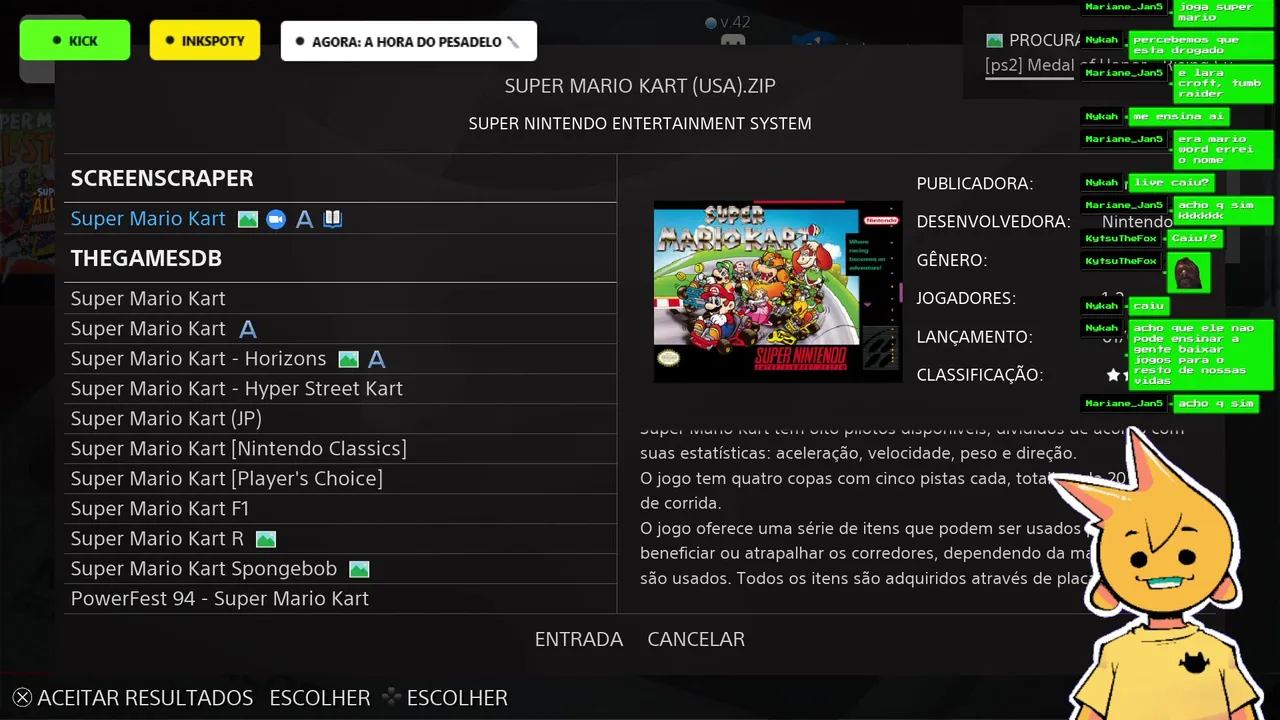The height and width of the screenshot is (720, 1280).
Task: Click image icon beside Super Mario Kart - Horizons
Action: click(348, 359)
